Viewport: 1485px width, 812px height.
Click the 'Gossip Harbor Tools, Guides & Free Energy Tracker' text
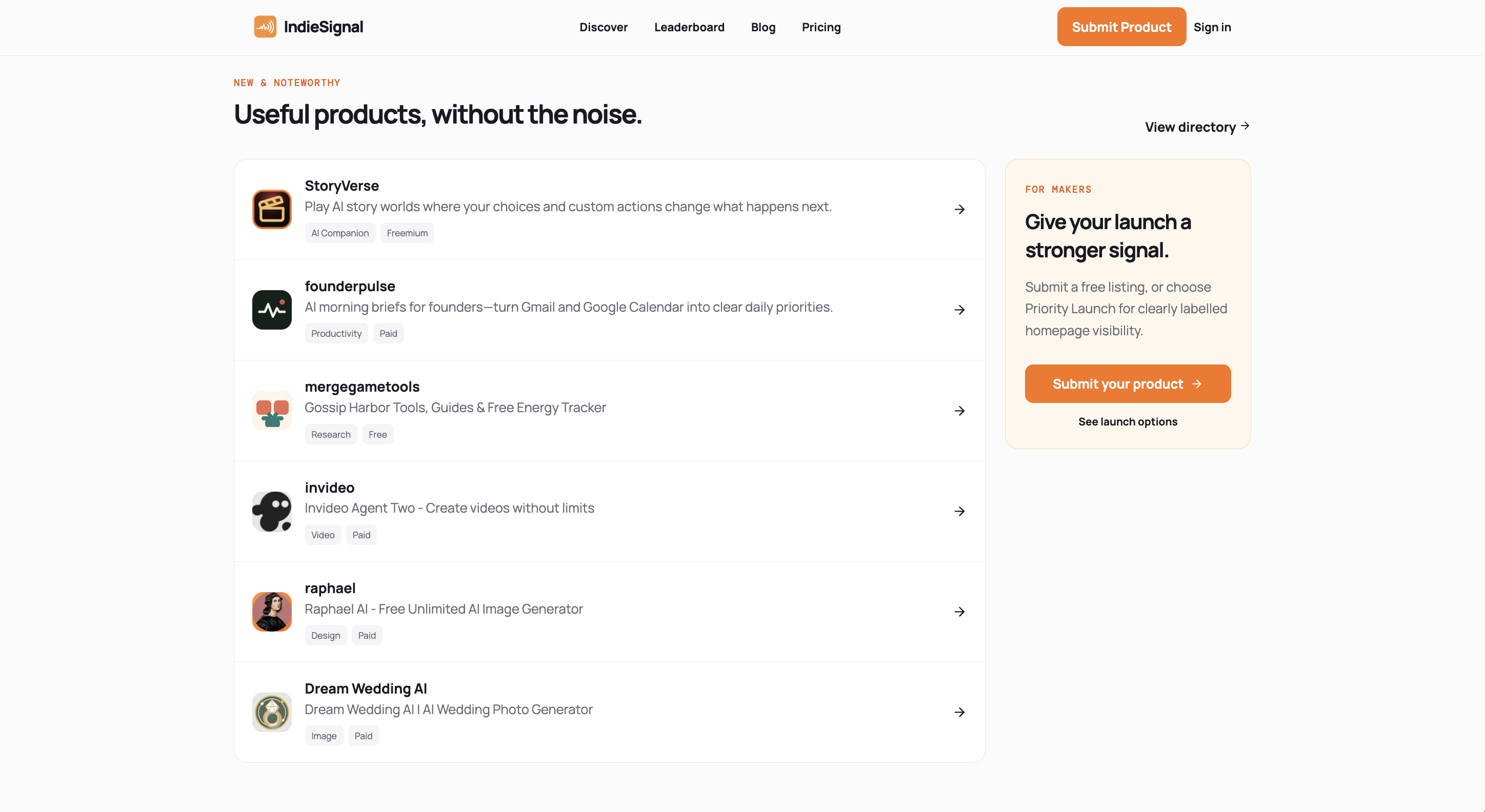[455, 408]
